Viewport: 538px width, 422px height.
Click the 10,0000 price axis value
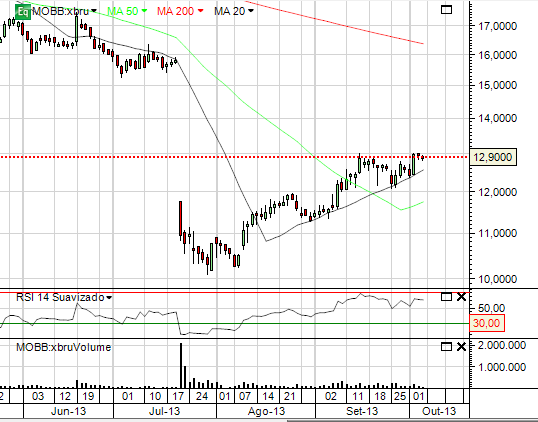coord(497,279)
